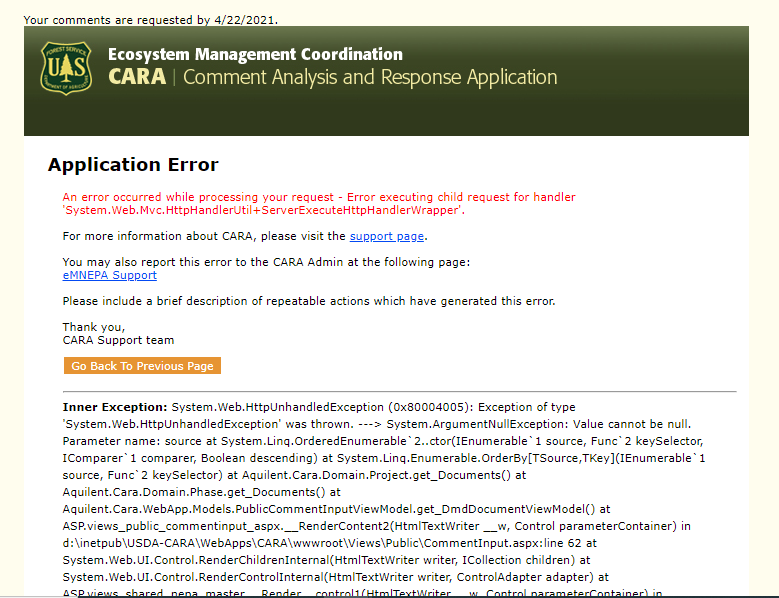Click 'You may also report this error' sentence
Image resolution: width=779 pixels, height=598 pixels.
(266, 262)
